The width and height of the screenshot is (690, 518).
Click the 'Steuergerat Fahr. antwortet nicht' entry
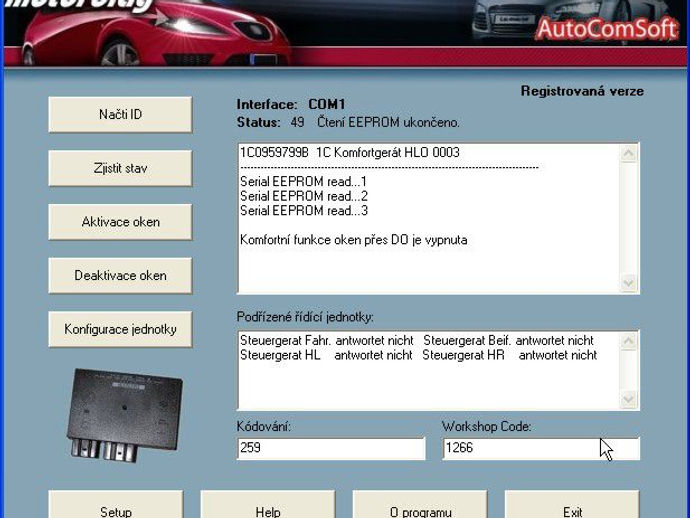tap(327, 340)
